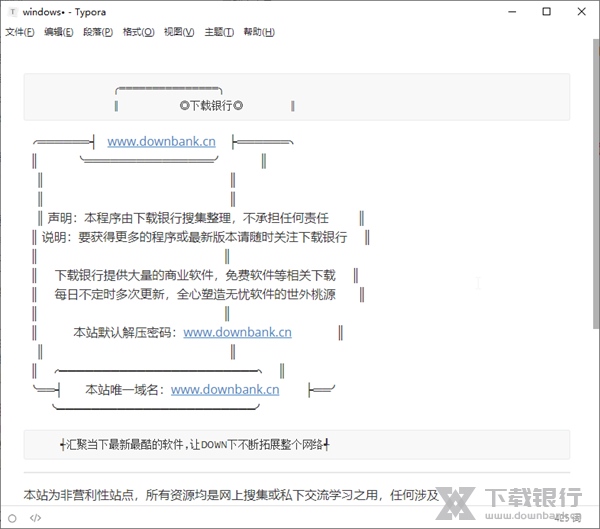This screenshot has height=529, width=600.
Task: Click the default password www.downbank.cn link
Action: 237,332
